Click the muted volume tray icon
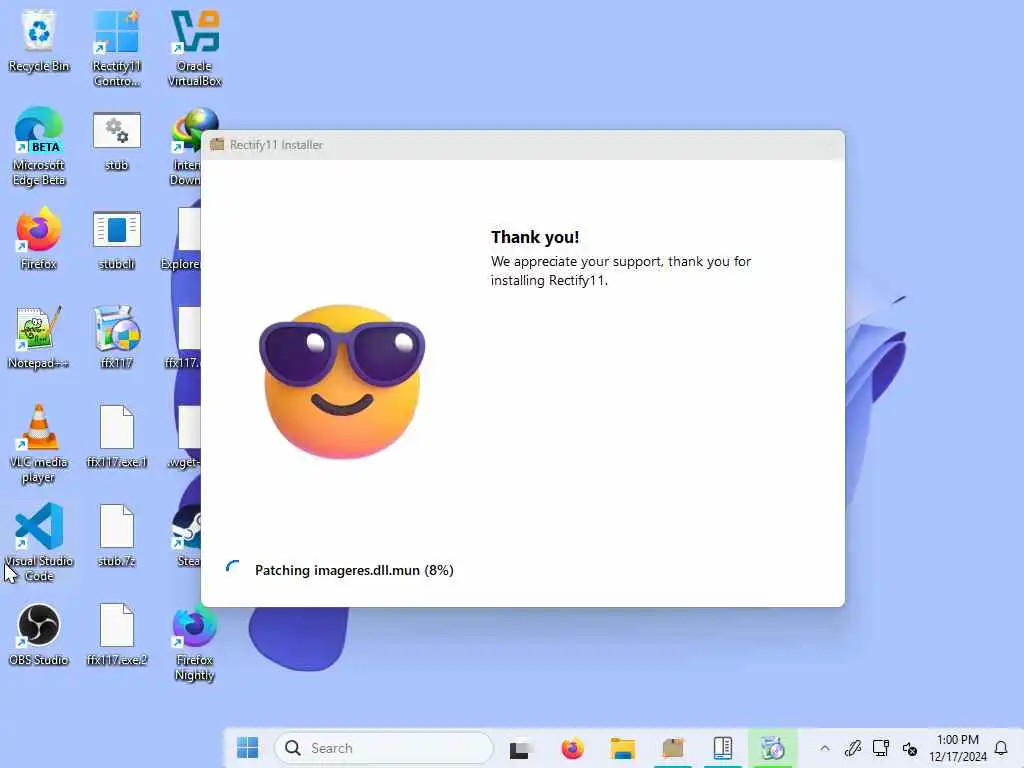 pos(910,748)
